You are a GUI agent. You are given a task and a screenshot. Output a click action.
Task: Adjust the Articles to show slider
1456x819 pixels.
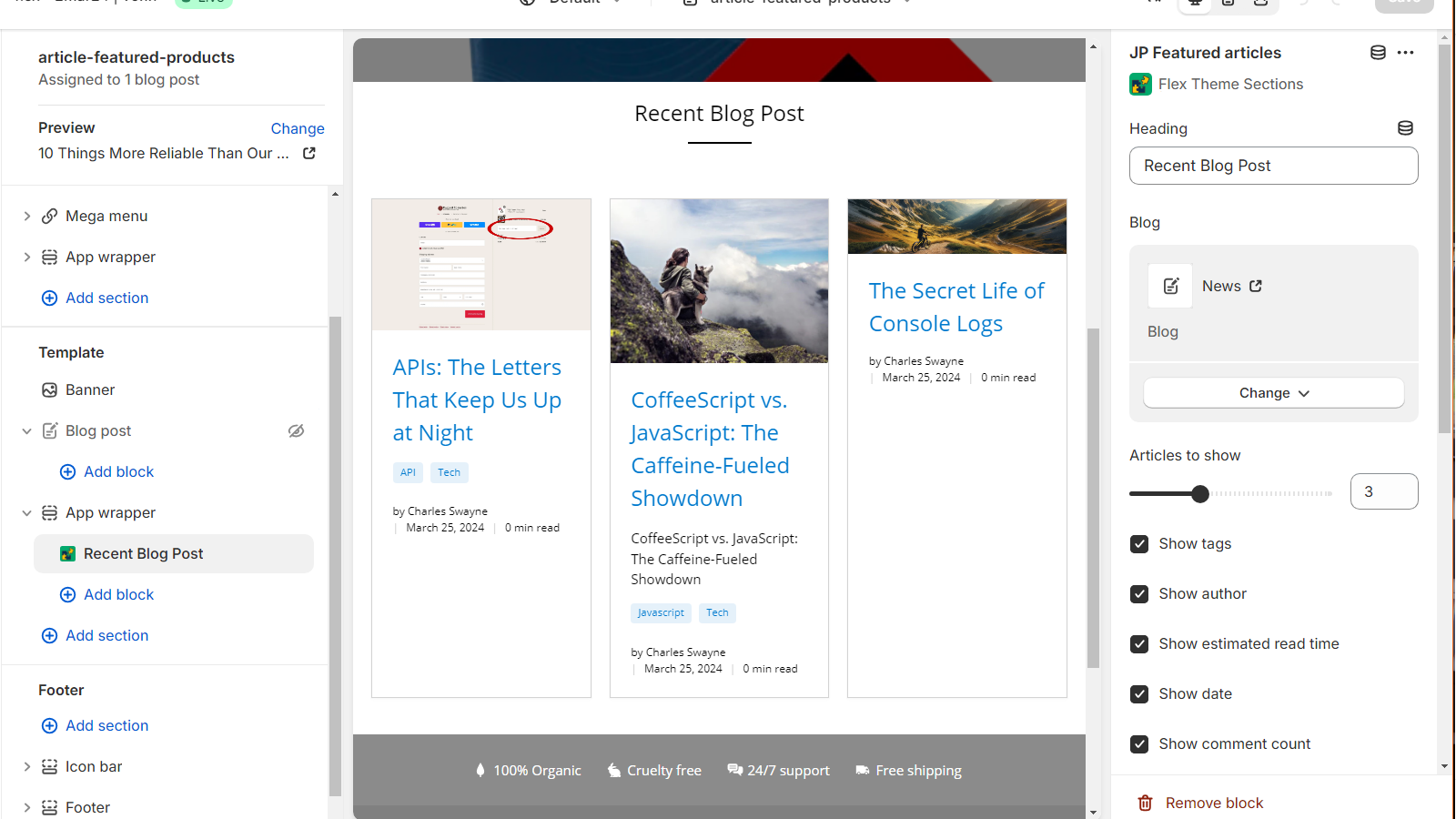tap(1200, 493)
